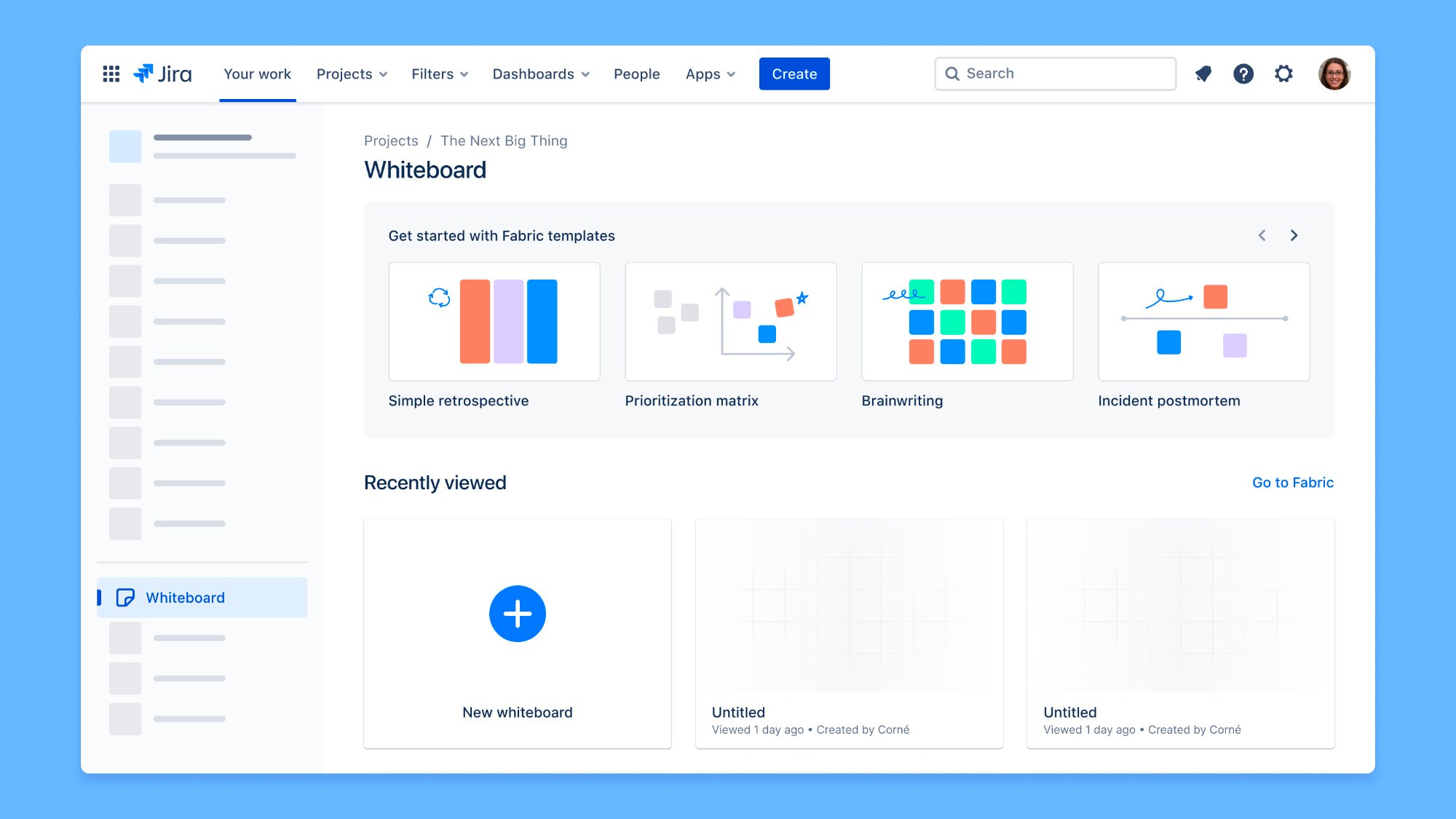The image size is (1456, 819).
Task: Click the blue Create button
Action: (794, 74)
